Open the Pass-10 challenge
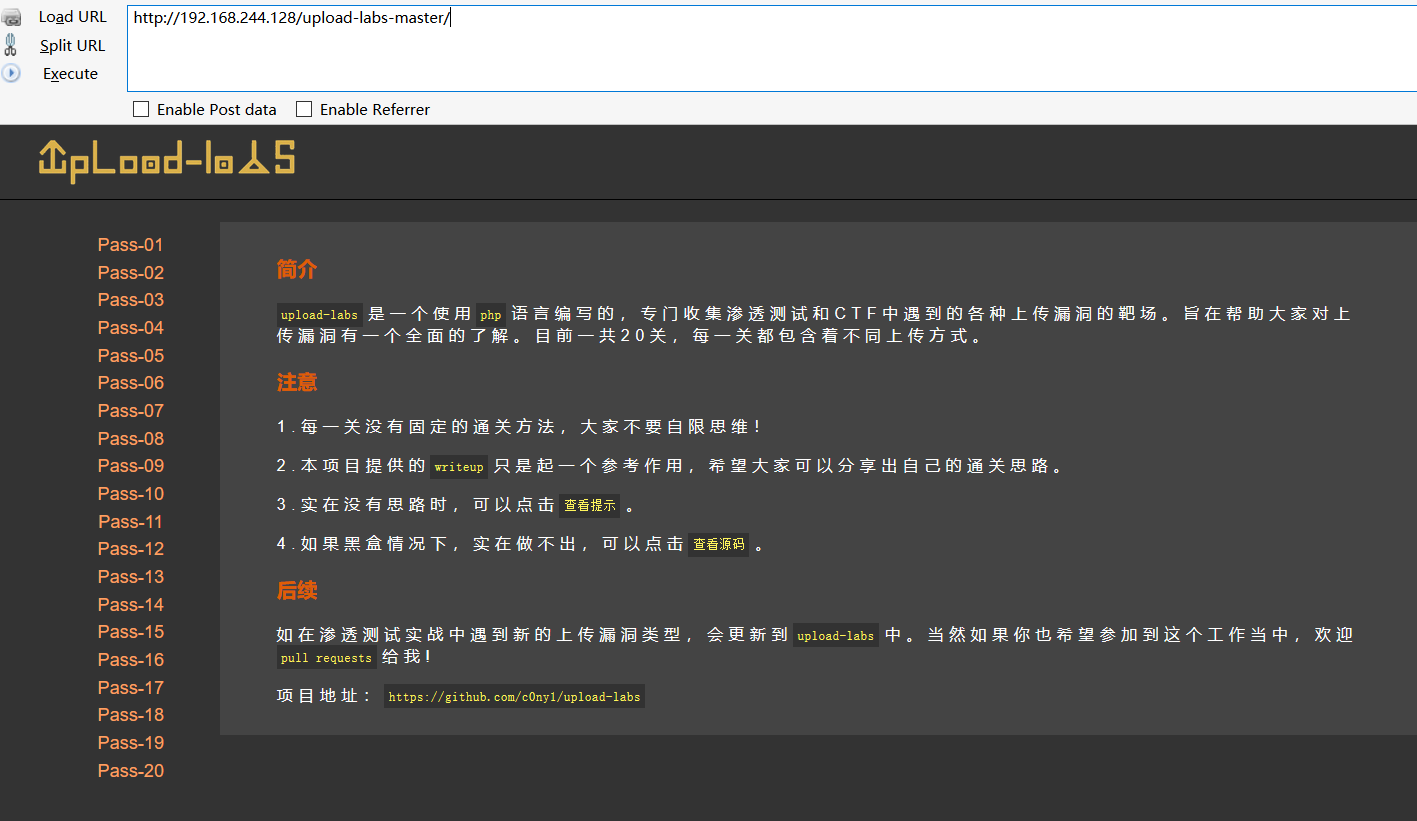 [x=130, y=493]
